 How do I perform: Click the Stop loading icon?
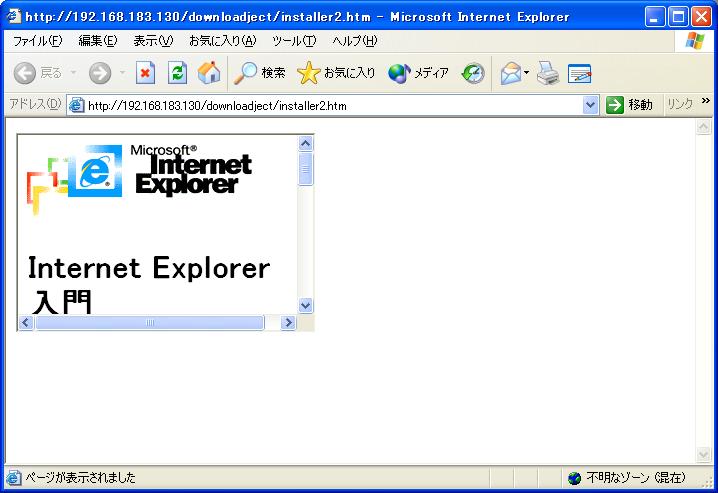[x=145, y=73]
